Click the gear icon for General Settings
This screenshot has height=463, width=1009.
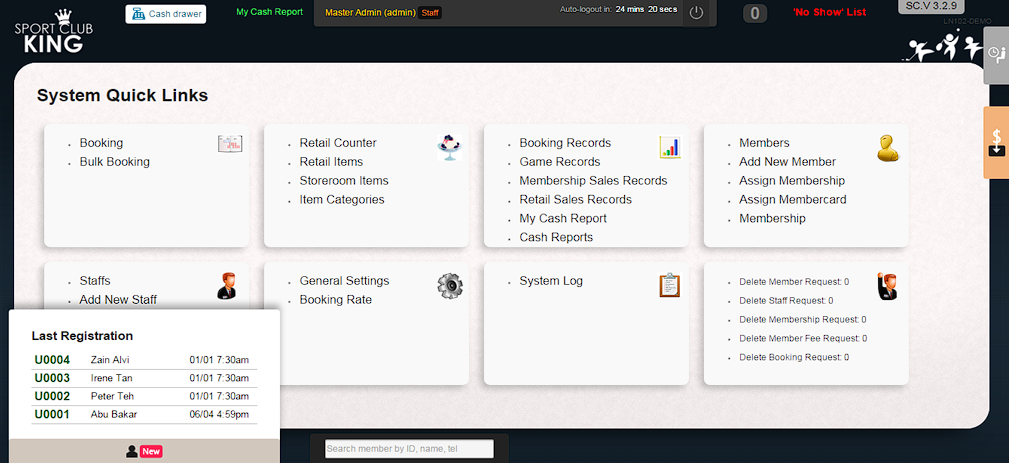pos(450,286)
